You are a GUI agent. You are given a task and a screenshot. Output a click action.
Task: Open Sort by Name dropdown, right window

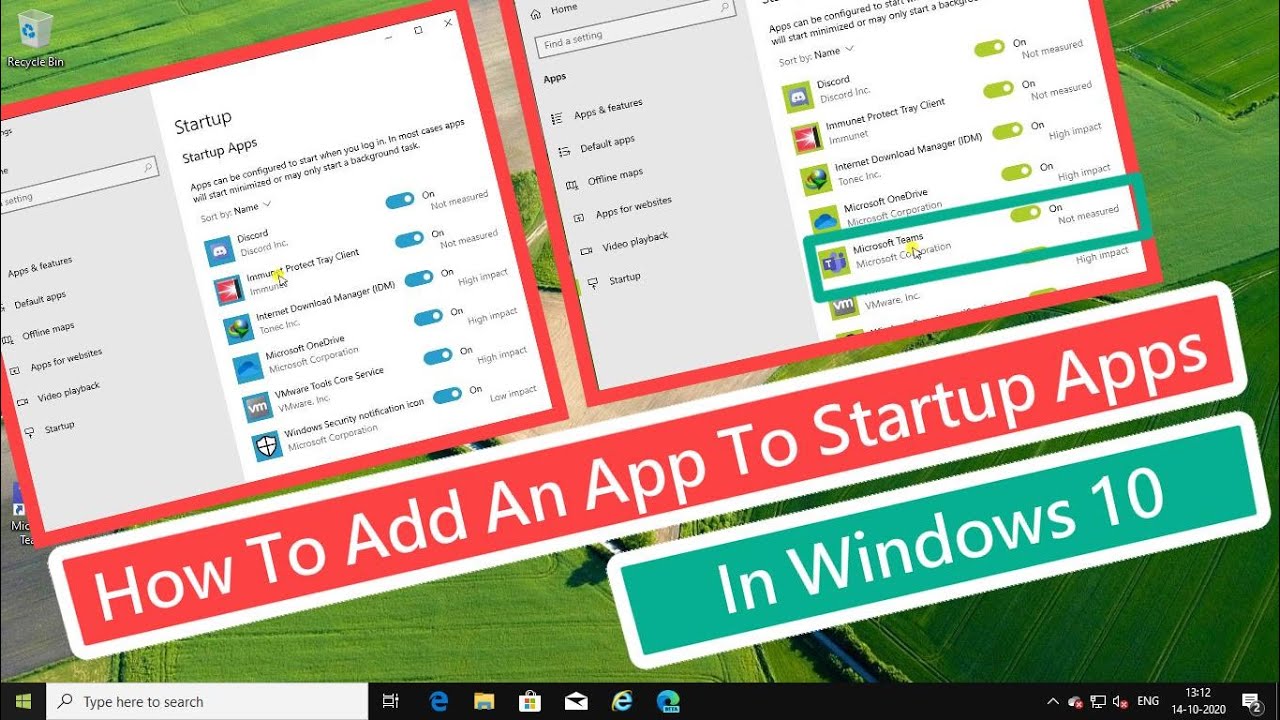pos(818,54)
